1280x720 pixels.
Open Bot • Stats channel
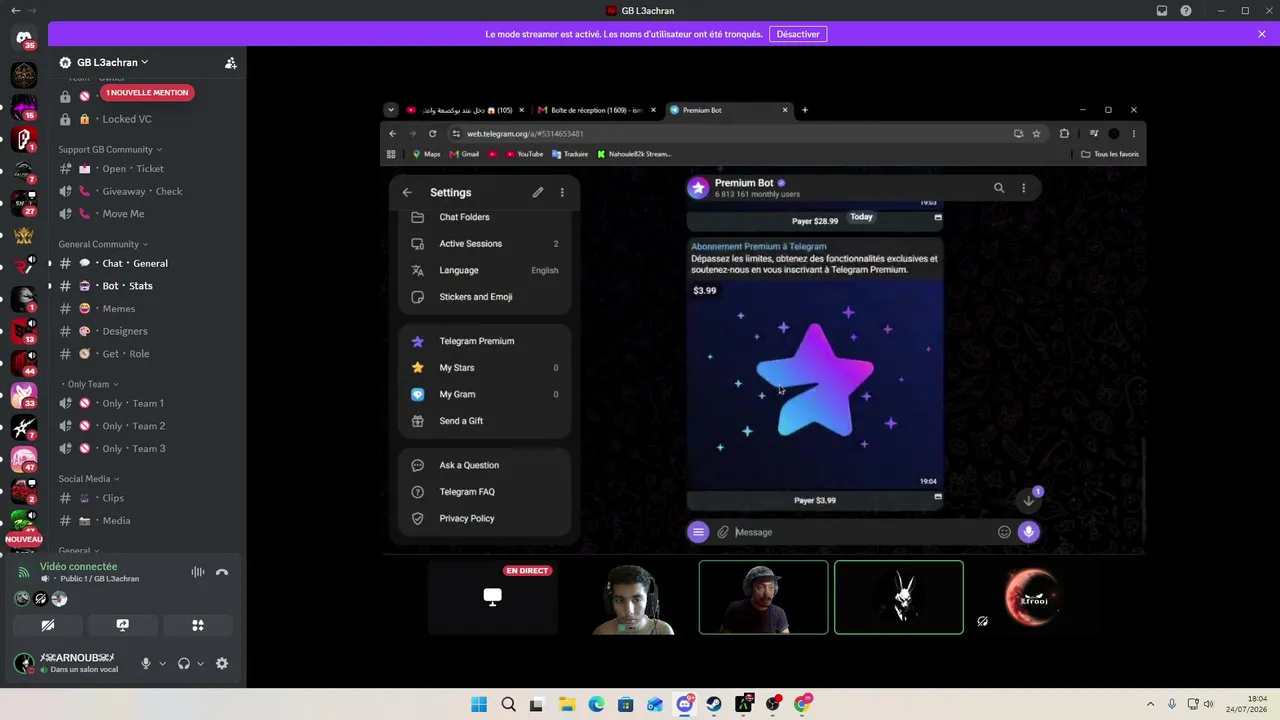point(146,286)
